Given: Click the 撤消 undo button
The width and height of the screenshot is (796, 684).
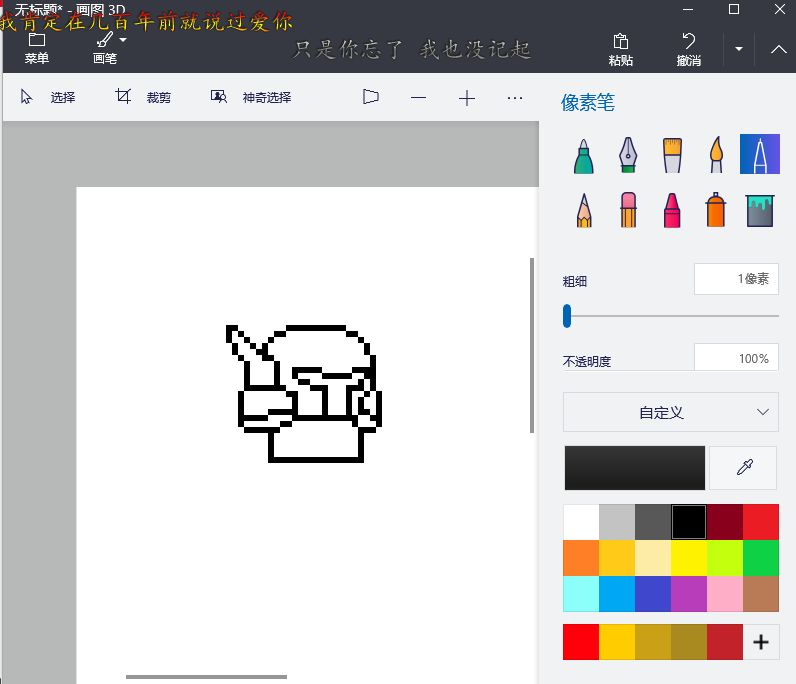Looking at the screenshot, I should [688, 50].
